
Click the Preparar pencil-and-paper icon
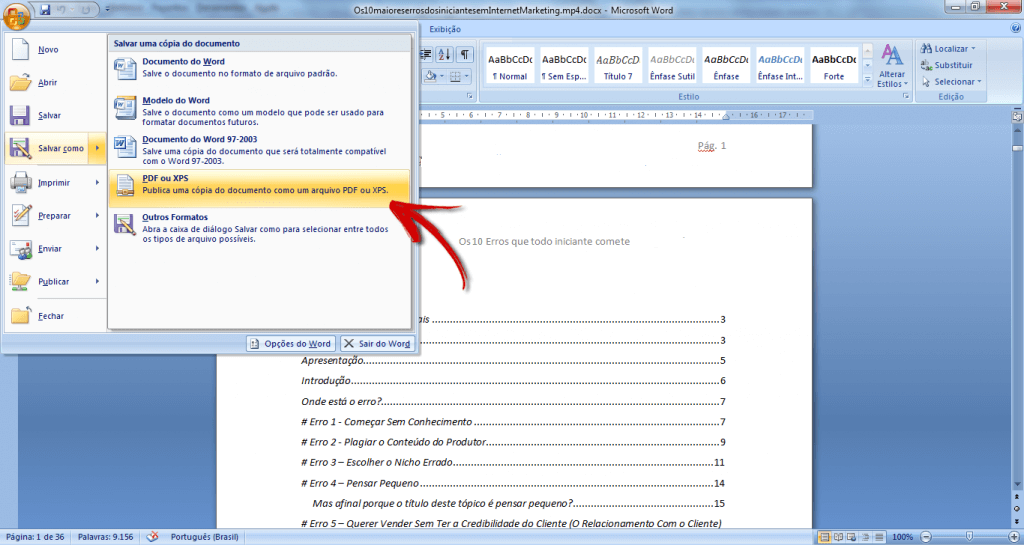point(21,215)
